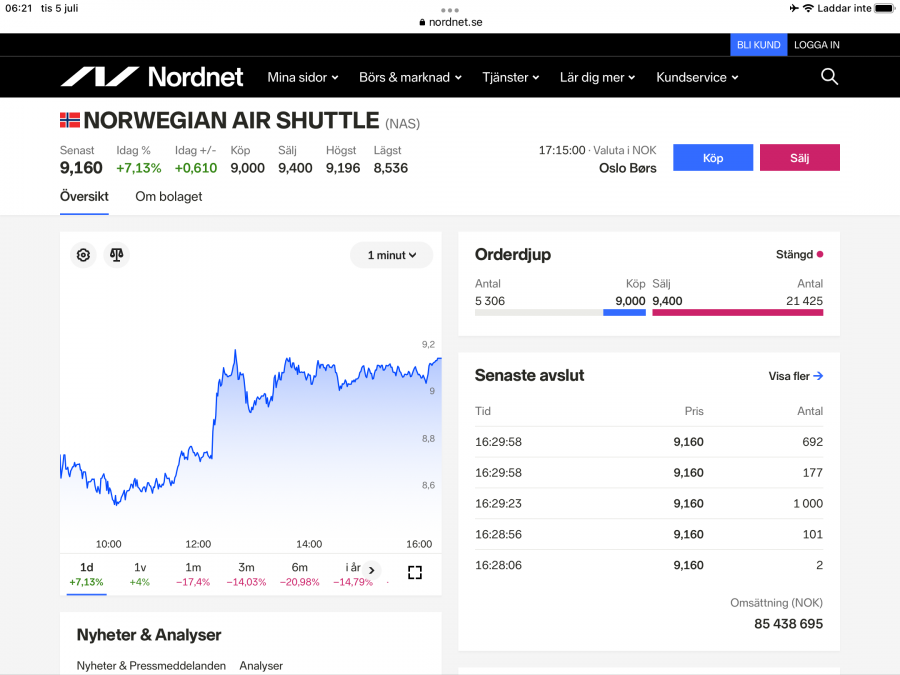This screenshot has height=675, width=900.
Task: Click the red Sälj order depth bar
Action: click(x=737, y=313)
